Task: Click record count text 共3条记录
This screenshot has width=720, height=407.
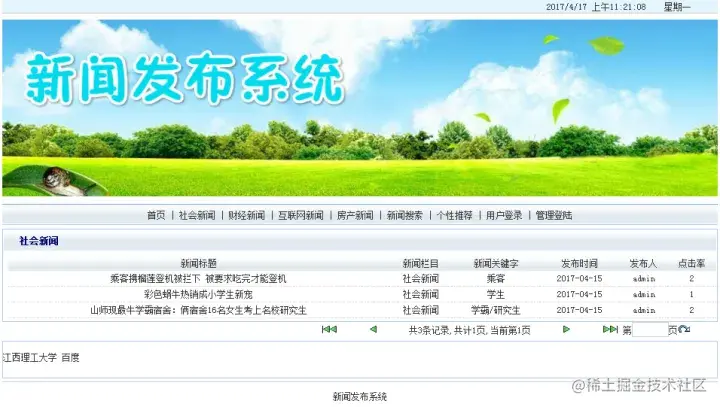Action: click(429, 330)
